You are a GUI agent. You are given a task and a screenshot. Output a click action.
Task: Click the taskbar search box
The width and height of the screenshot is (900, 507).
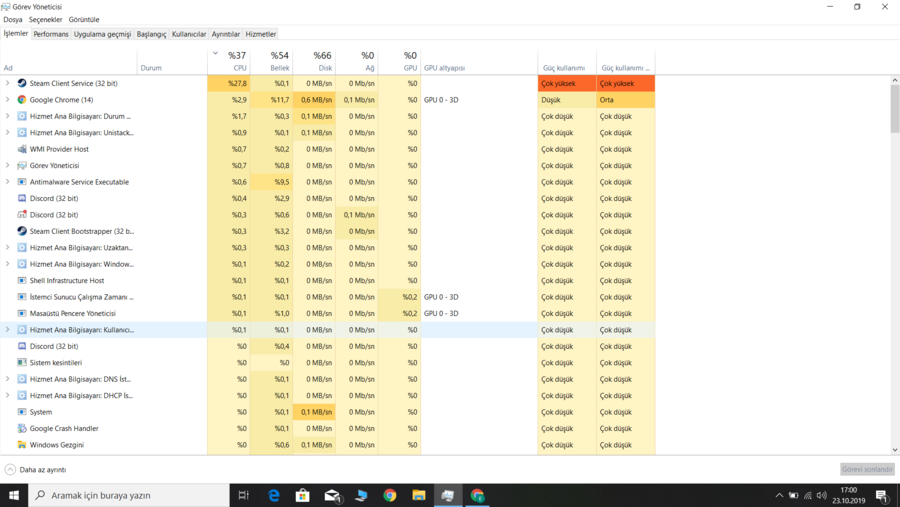click(129, 495)
